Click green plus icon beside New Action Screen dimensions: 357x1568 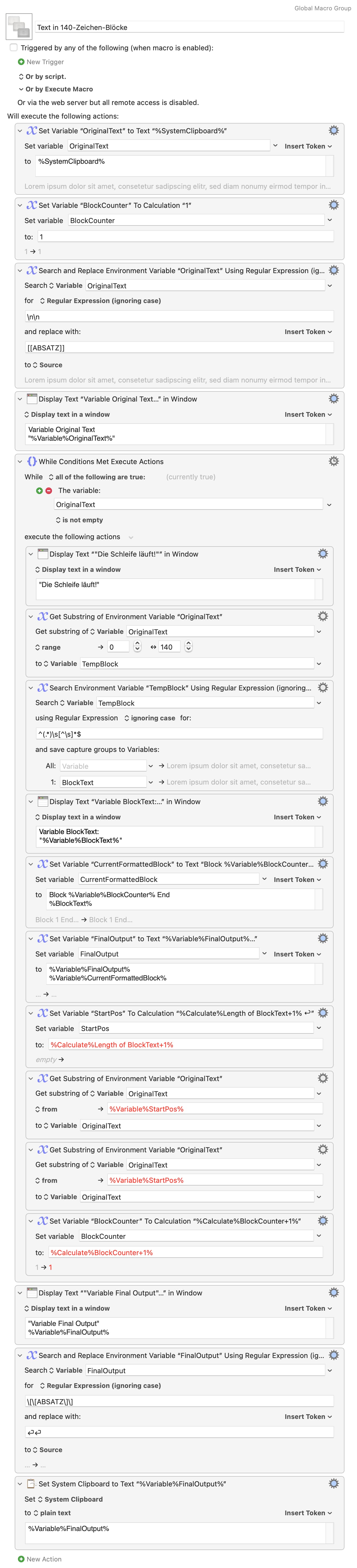[x=21, y=1560]
